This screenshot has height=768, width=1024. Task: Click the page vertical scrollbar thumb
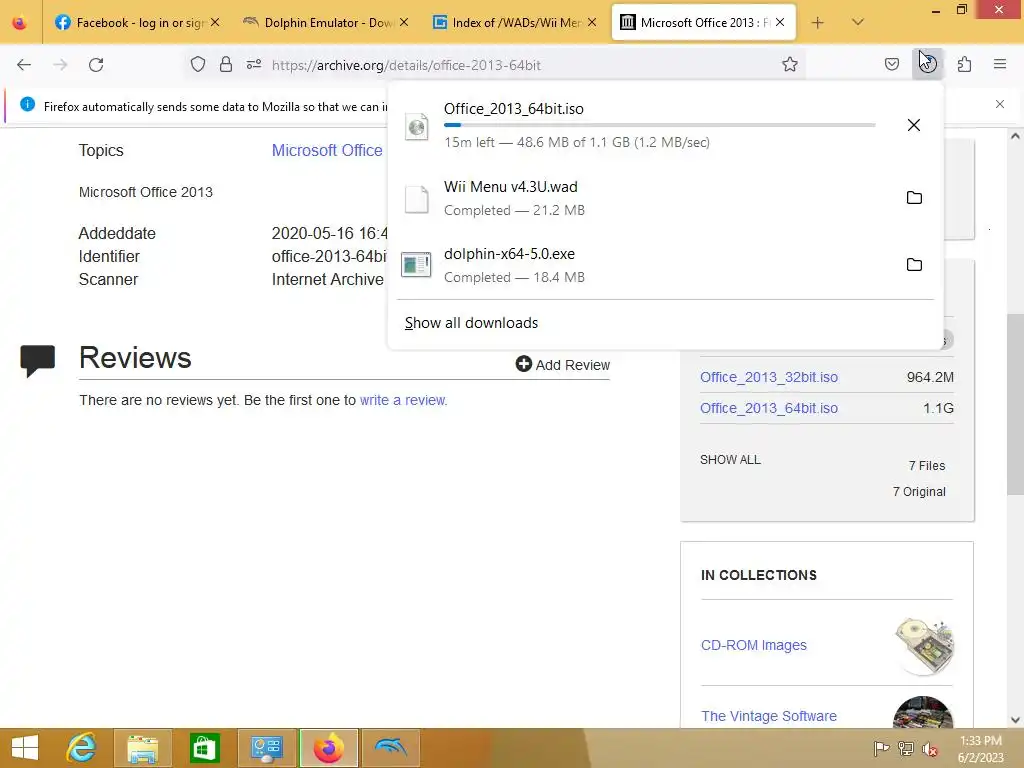coord(1015,404)
